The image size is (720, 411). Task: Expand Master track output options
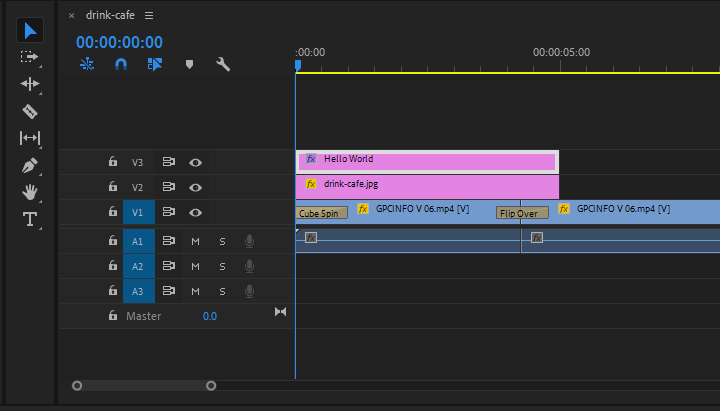coord(280,312)
